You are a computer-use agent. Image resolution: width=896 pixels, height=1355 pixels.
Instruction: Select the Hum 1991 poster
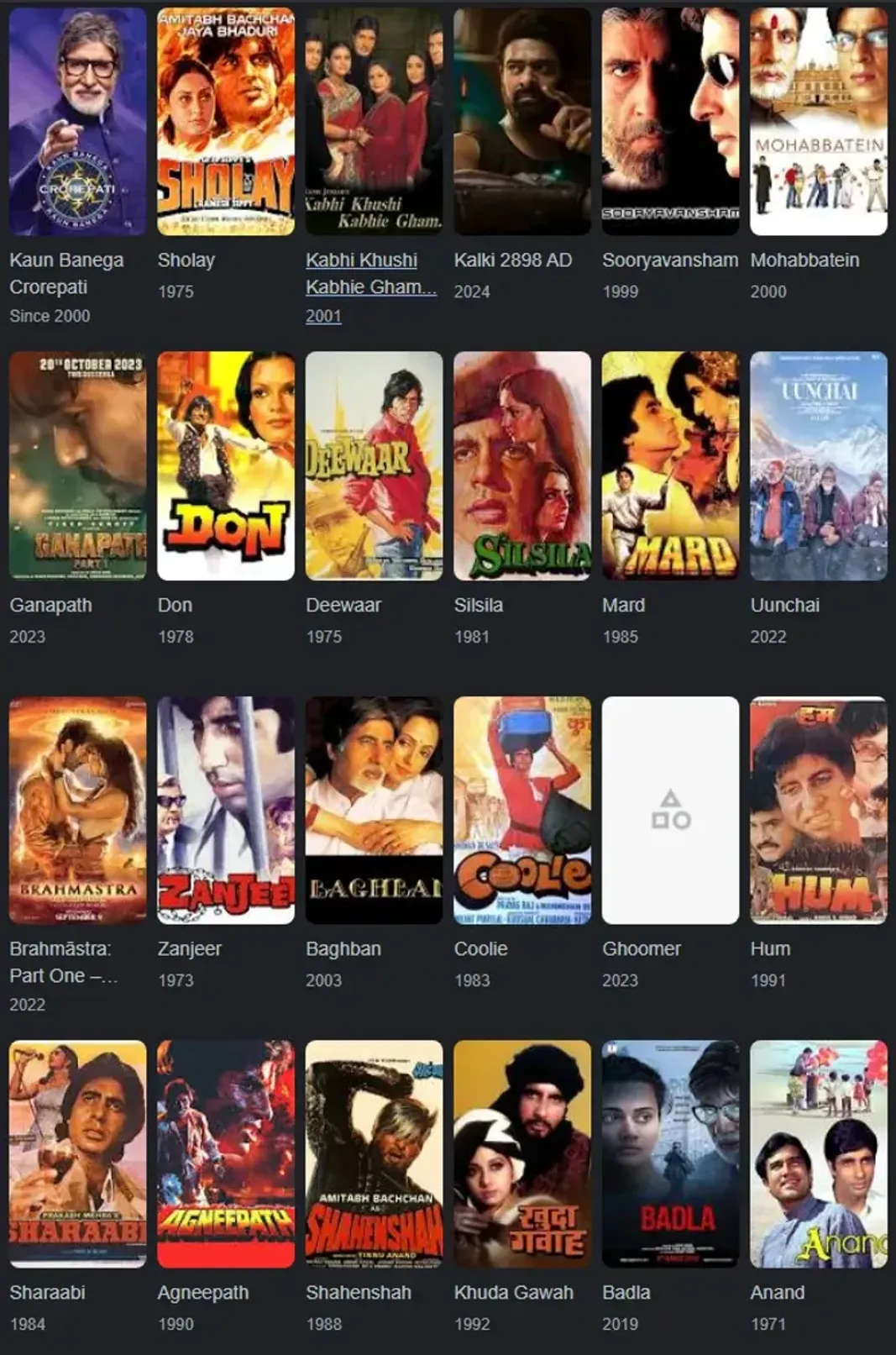coord(819,811)
